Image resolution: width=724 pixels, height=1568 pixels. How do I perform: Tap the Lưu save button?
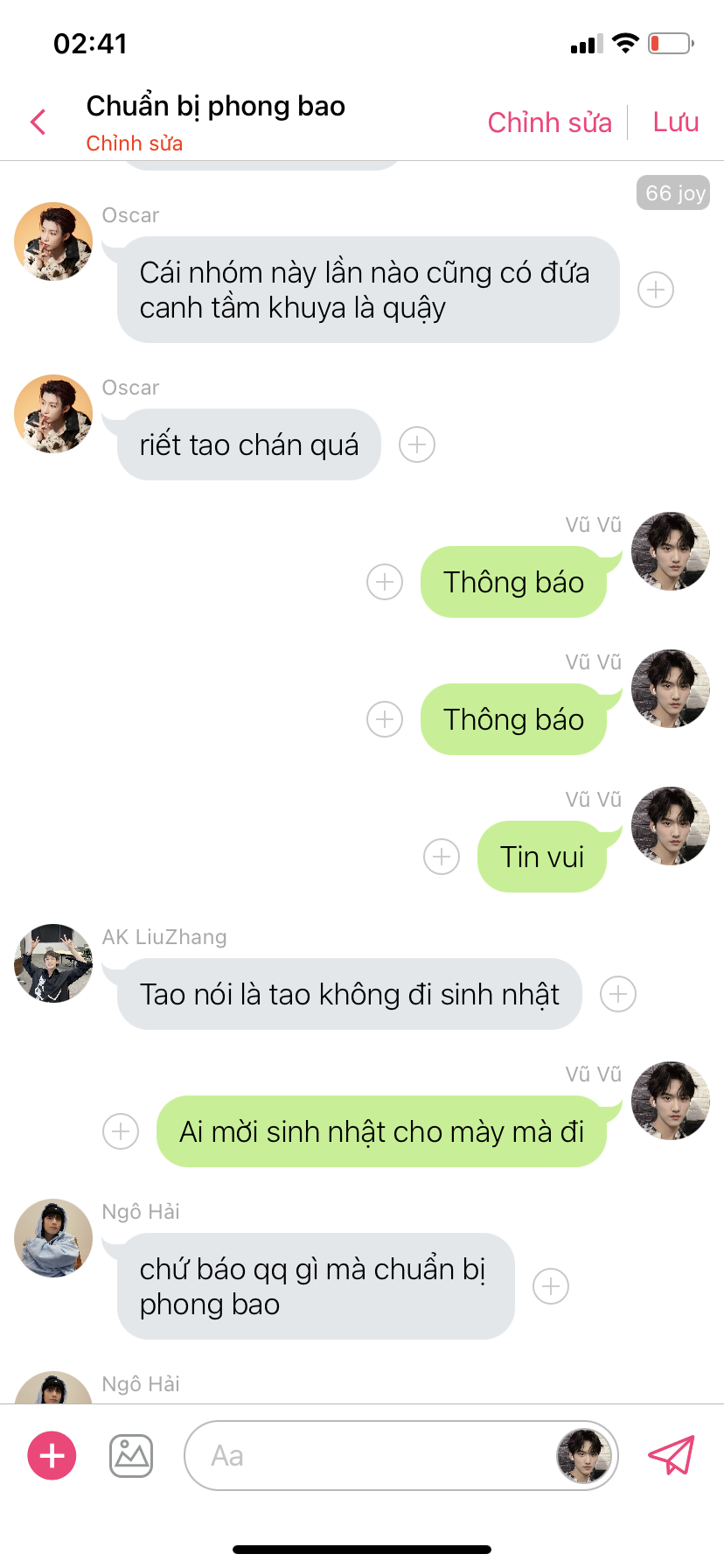tap(676, 122)
